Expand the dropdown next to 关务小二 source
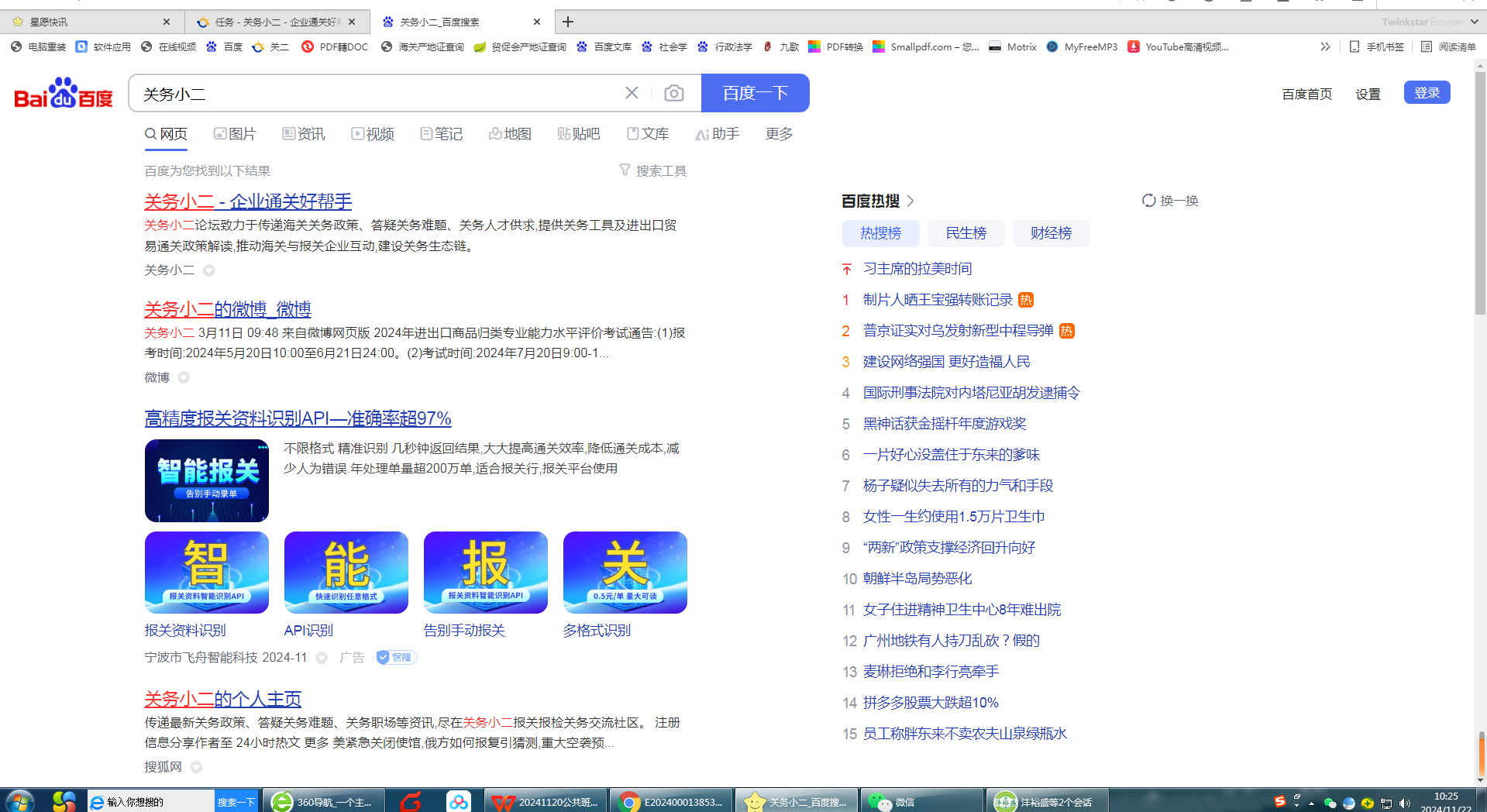 tap(209, 270)
